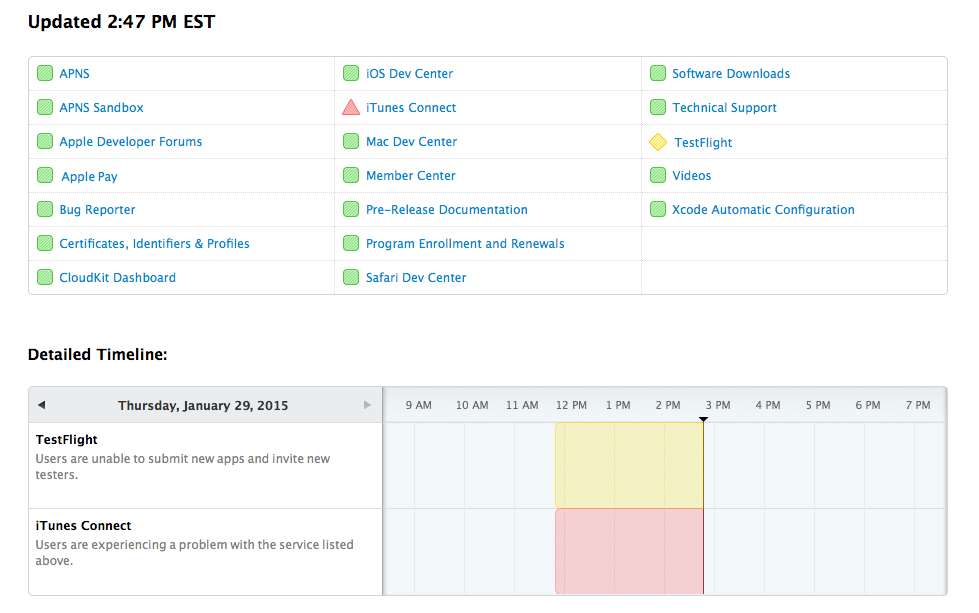979x613 pixels.
Task: Open the iTunes Connect link
Action: (x=411, y=107)
